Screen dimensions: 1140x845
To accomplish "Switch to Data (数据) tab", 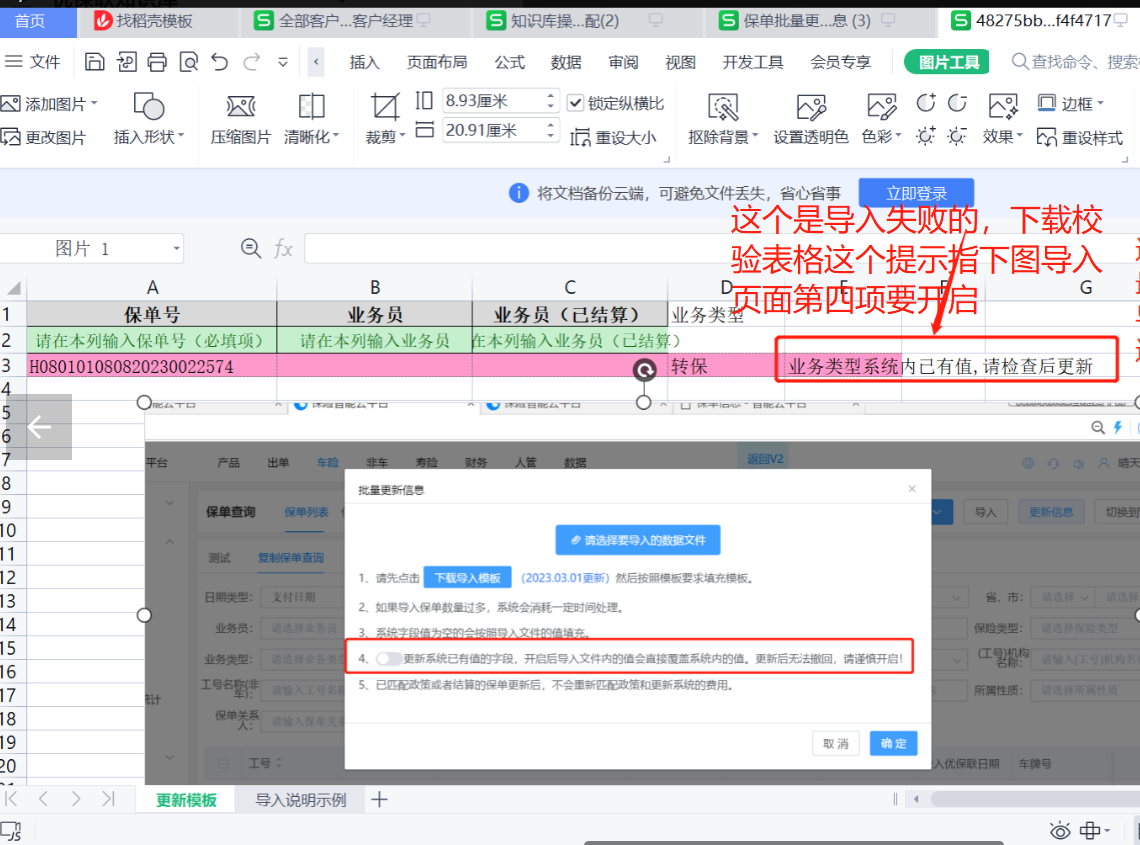I will click(x=566, y=63).
